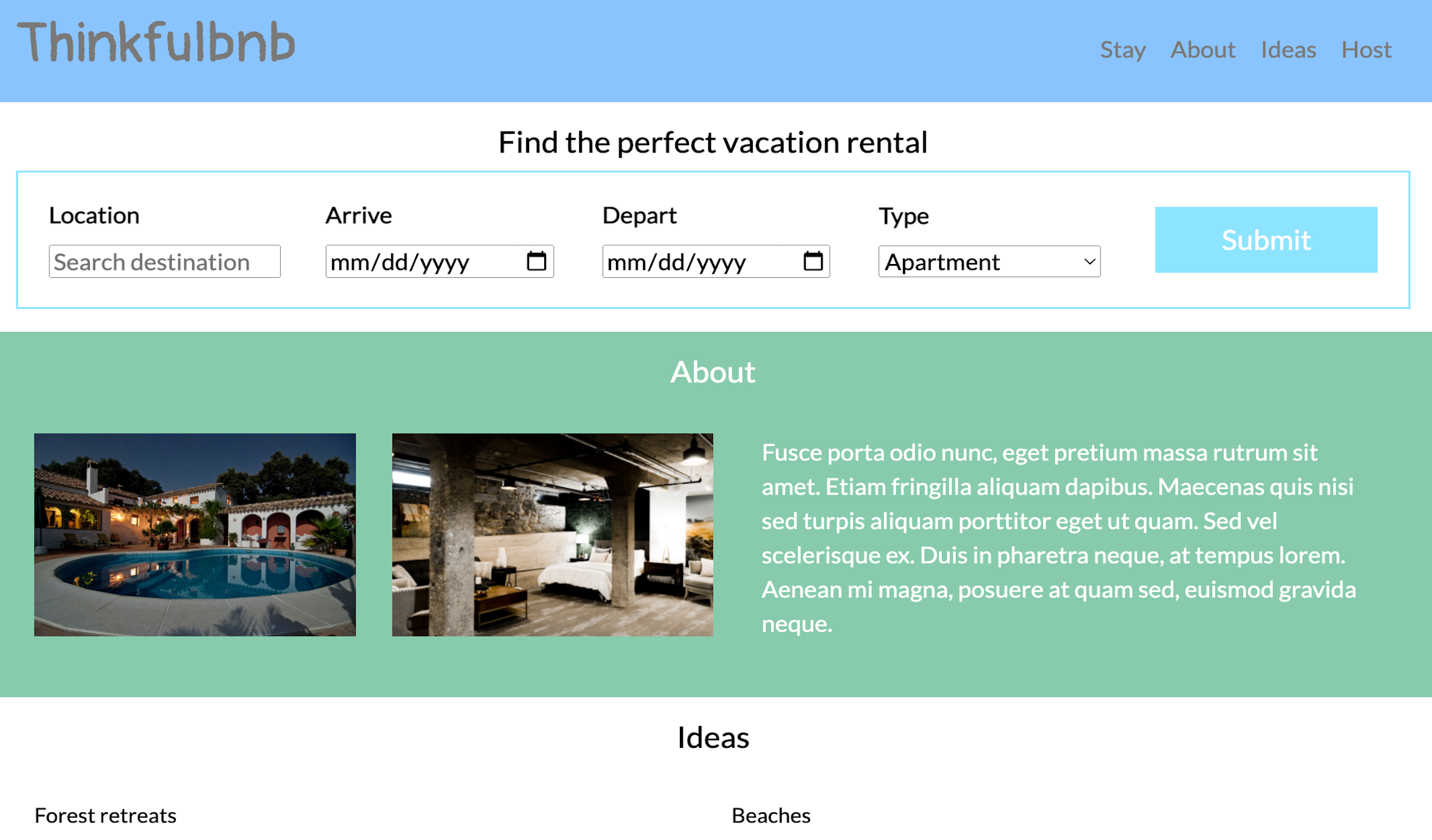Open the Host navigation link
This screenshot has height=840, width=1432.
click(1366, 49)
